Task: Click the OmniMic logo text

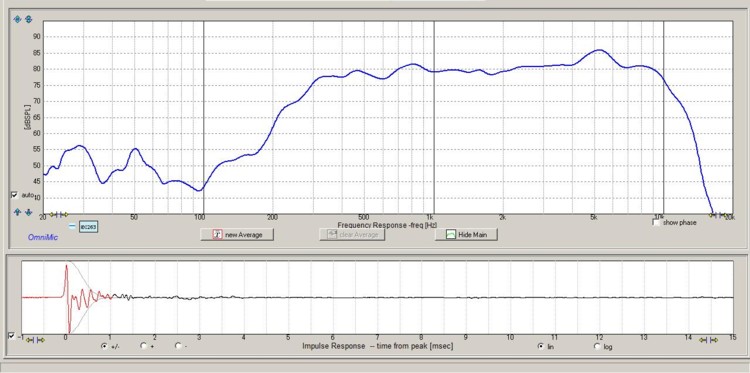Action: click(x=43, y=237)
